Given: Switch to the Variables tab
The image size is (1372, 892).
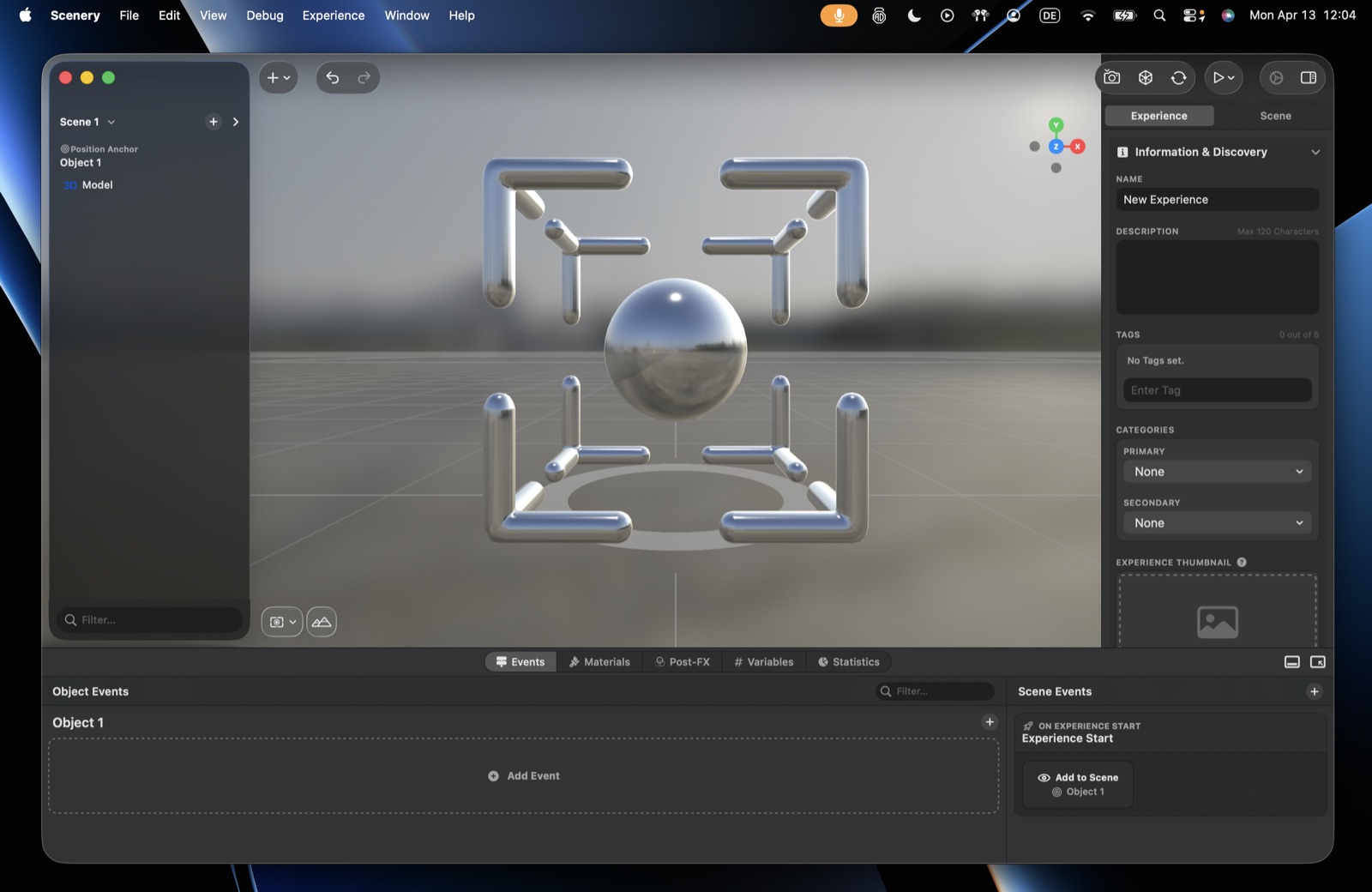Looking at the screenshot, I should pyautogui.click(x=764, y=662).
